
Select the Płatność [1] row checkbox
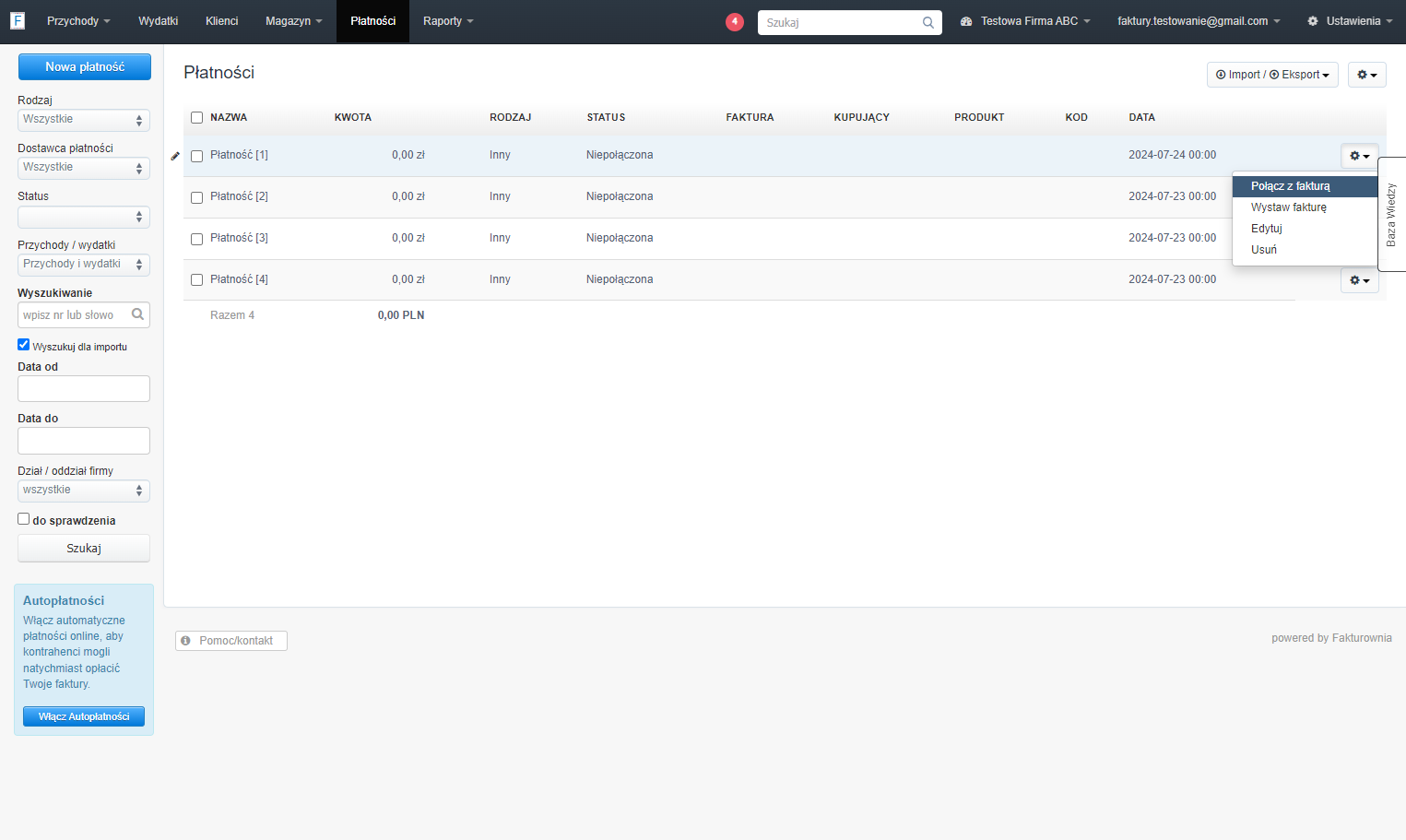click(x=196, y=156)
